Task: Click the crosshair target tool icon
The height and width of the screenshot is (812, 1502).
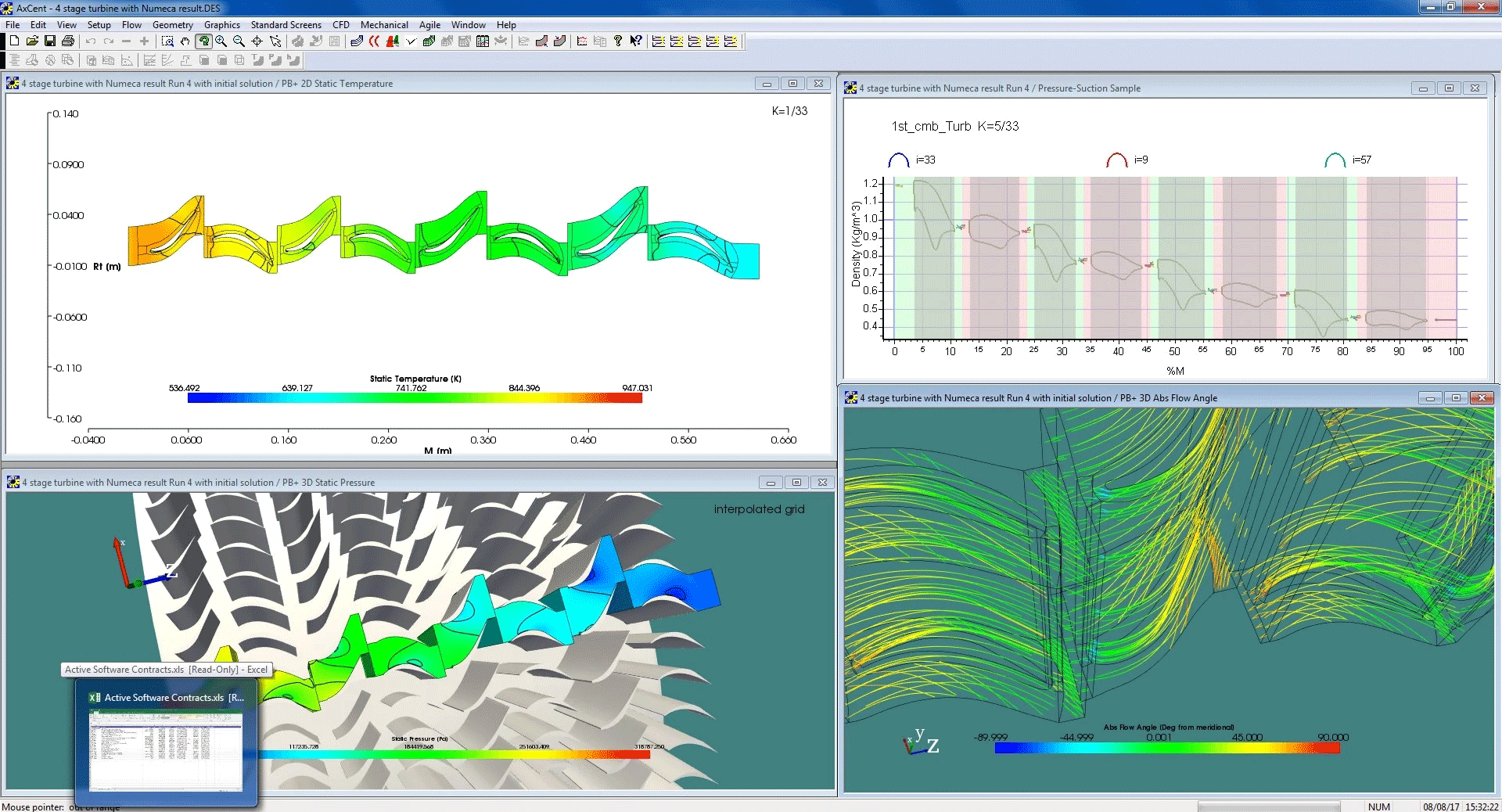Action: [257, 41]
